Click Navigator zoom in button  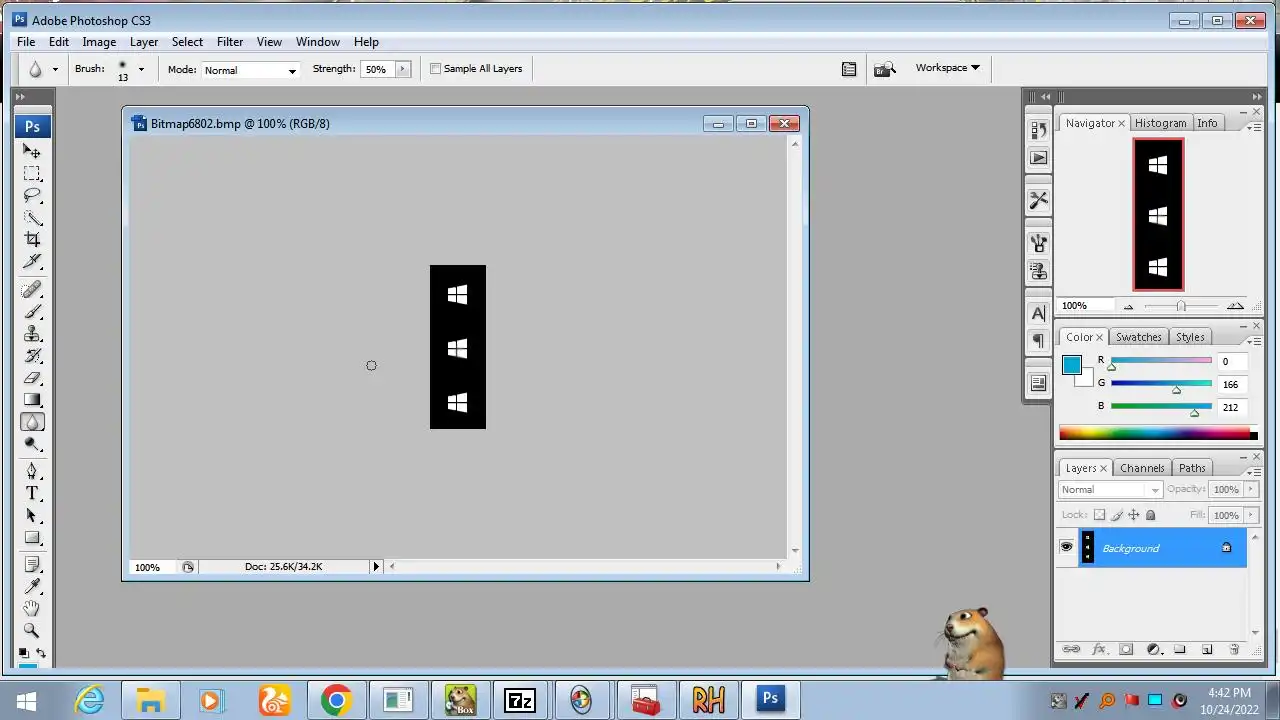[1235, 306]
